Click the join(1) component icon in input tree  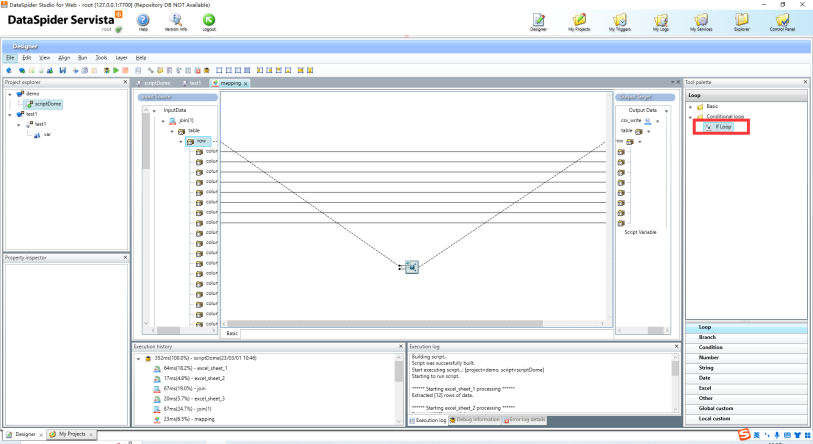pos(173,120)
